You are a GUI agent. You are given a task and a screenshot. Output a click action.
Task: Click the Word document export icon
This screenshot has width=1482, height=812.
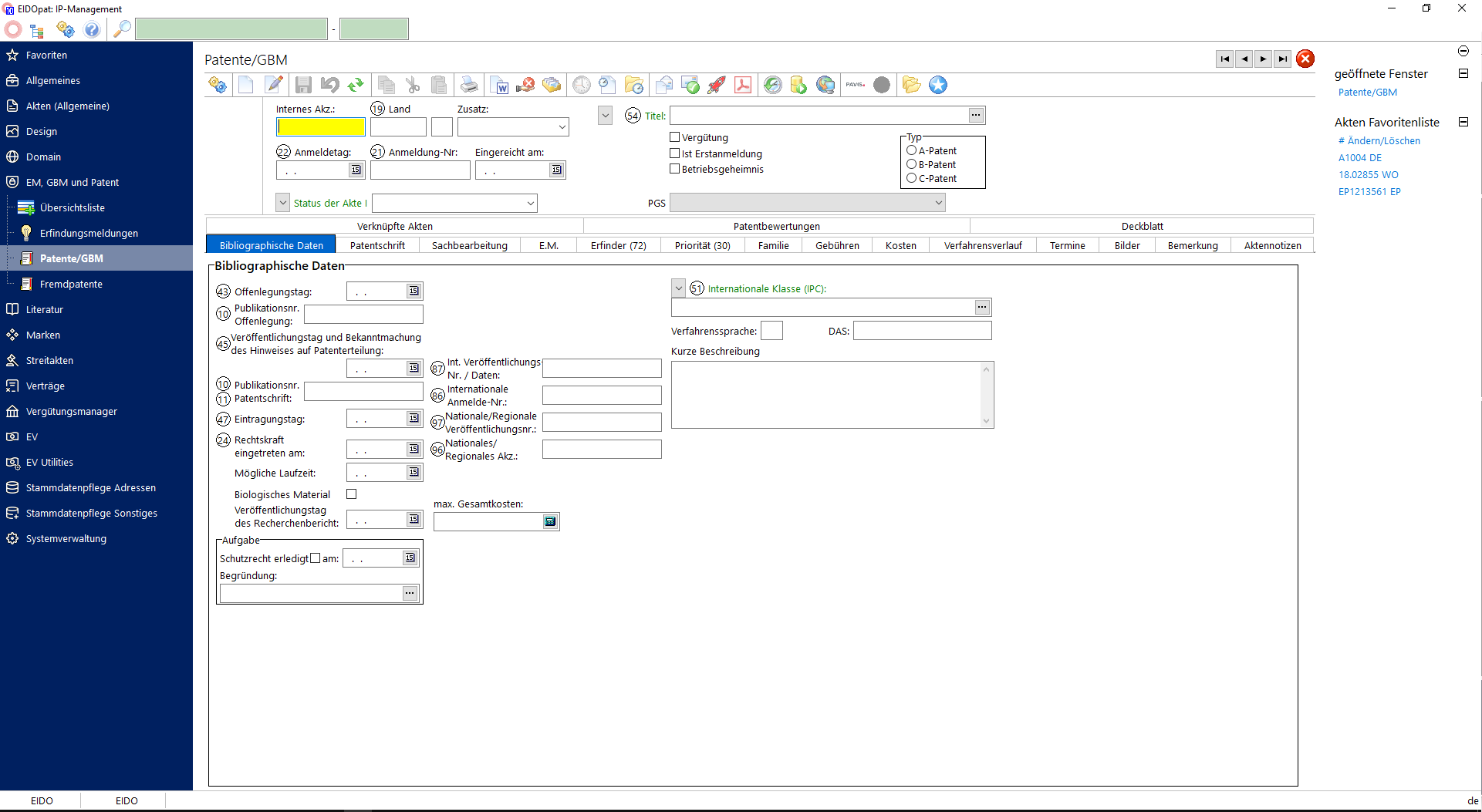click(x=499, y=85)
